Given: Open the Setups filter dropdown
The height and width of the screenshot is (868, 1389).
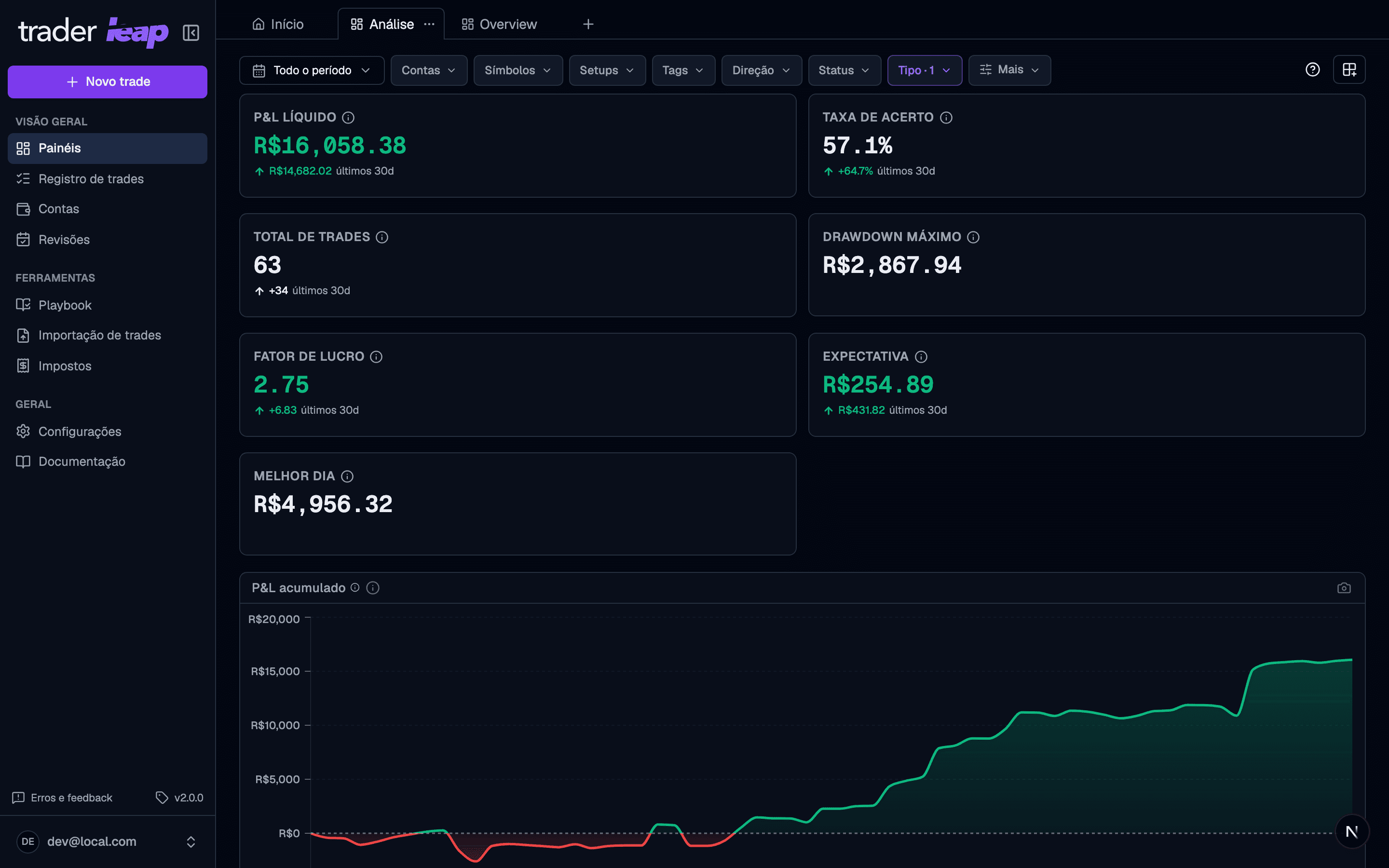Looking at the screenshot, I should click(x=607, y=70).
